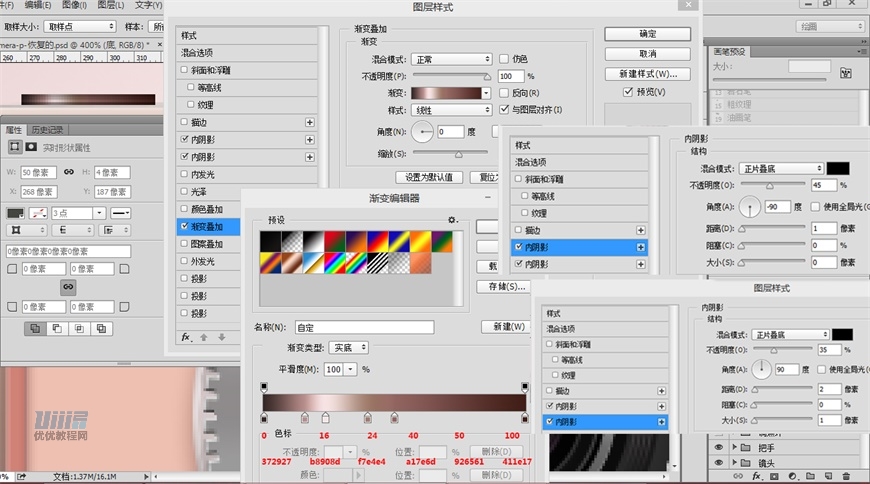
Task: Uncheck the 渐变叠加 checkbox
Action: click(x=185, y=226)
